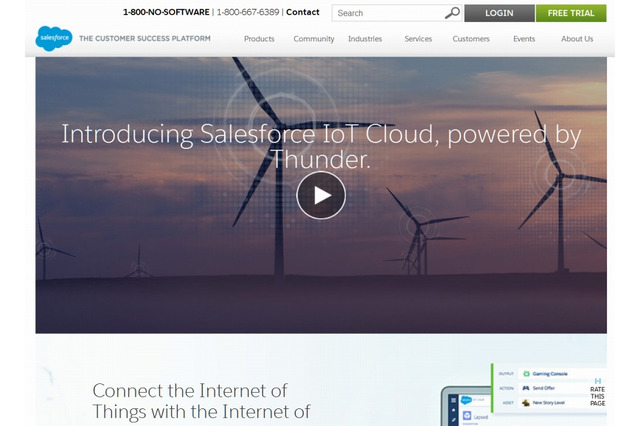640x426 pixels.
Task: Open the Community menu
Action: point(314,39)
